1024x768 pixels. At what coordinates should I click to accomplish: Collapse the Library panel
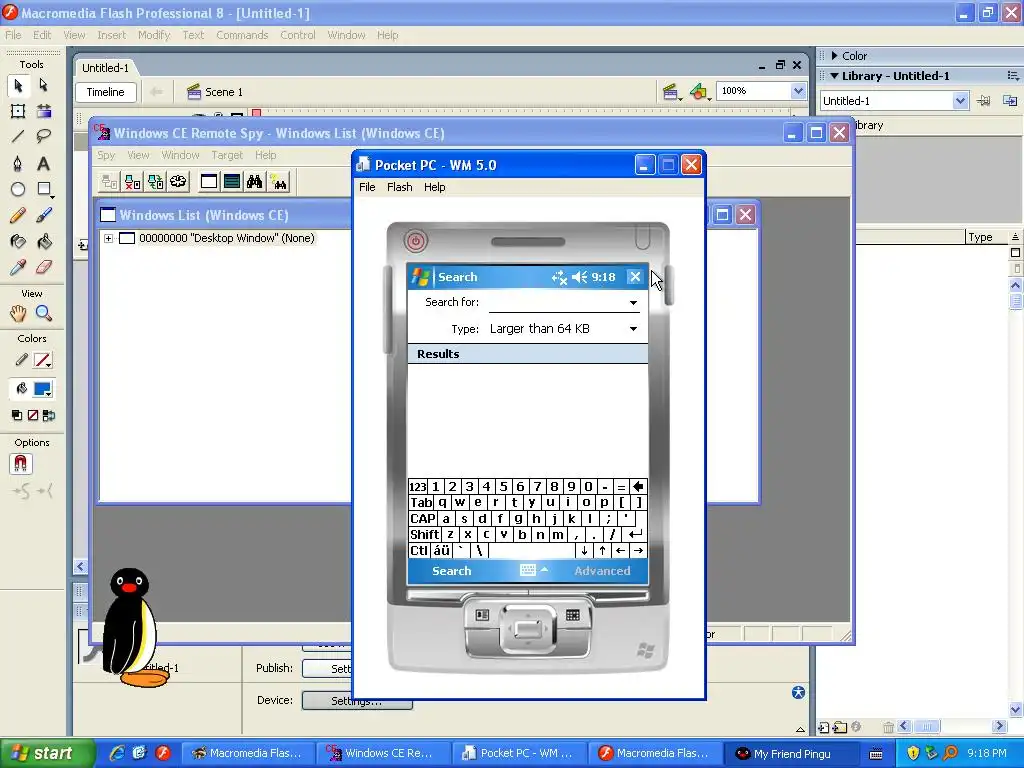click(x=834, y=76)
